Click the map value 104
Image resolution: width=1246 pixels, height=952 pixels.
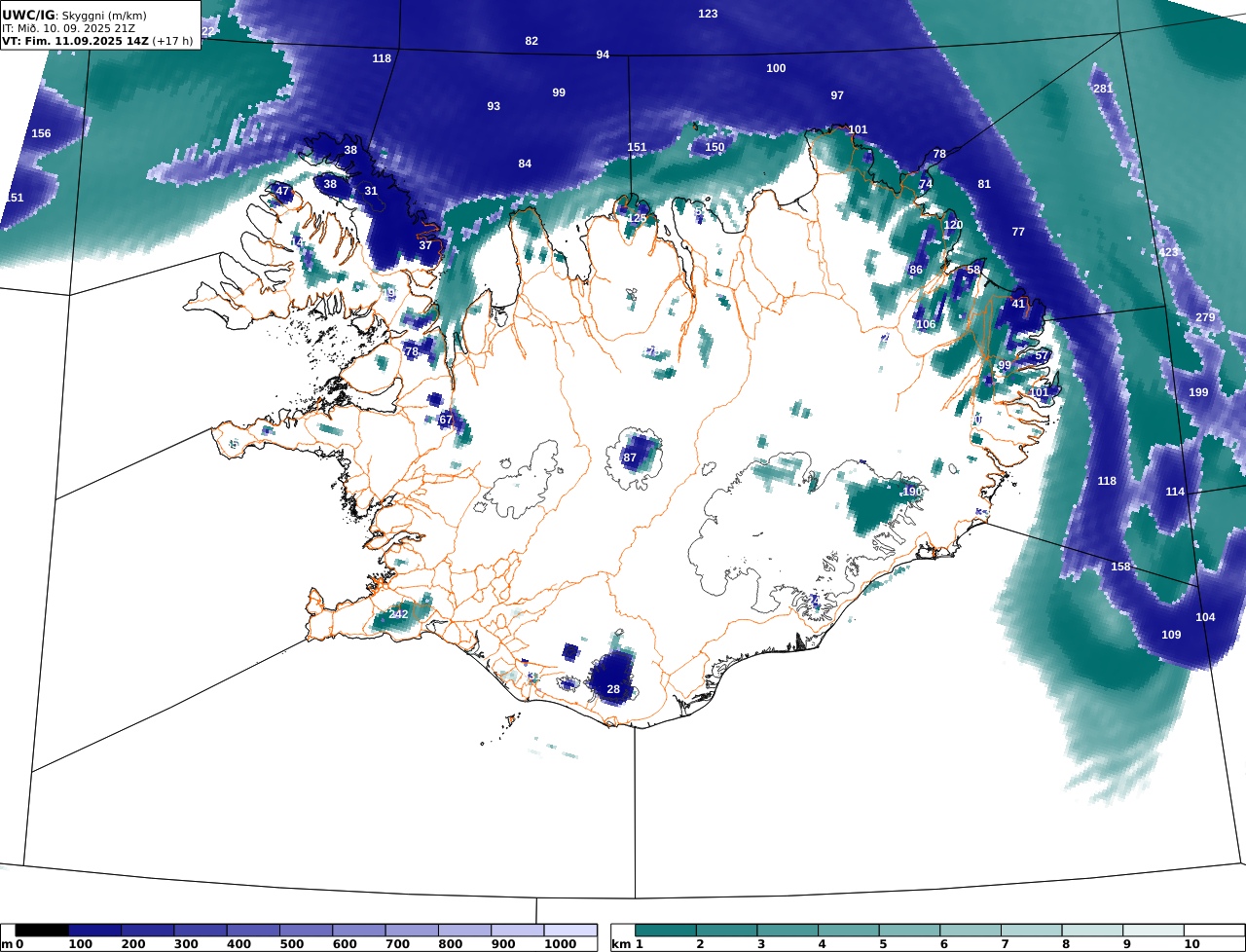point(1205,617)
